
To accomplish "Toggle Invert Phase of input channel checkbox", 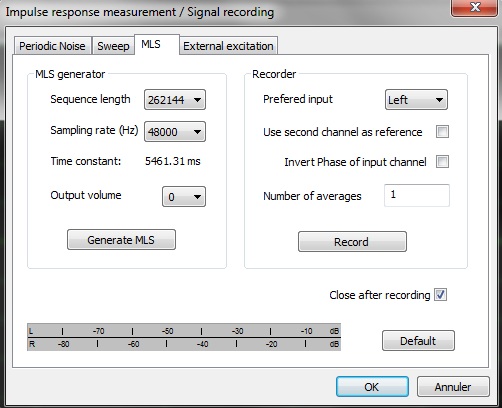I will [x=442, y=162].
